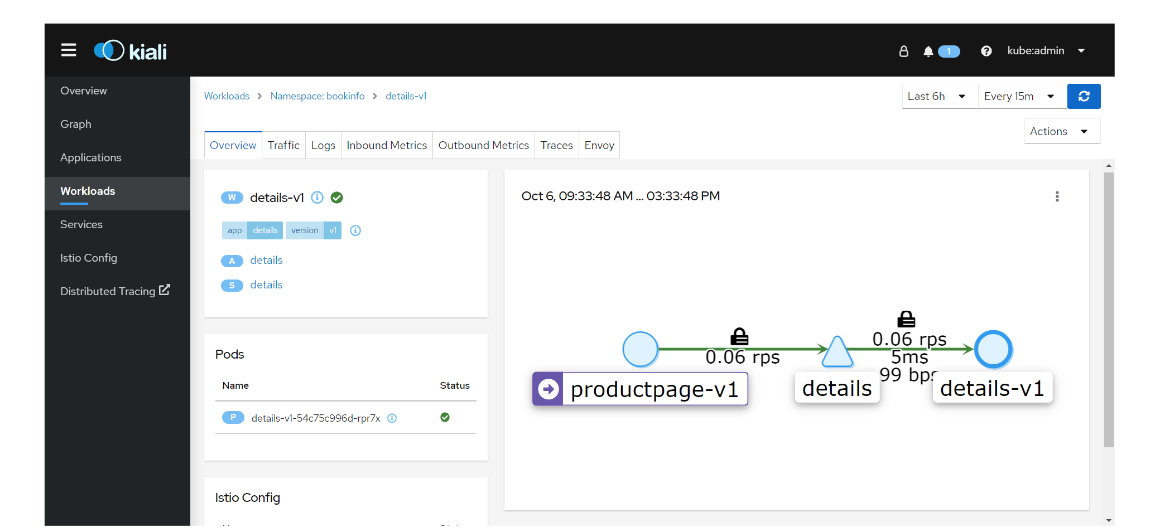Click the info icon beside pod name

click(x=392, y=418)
